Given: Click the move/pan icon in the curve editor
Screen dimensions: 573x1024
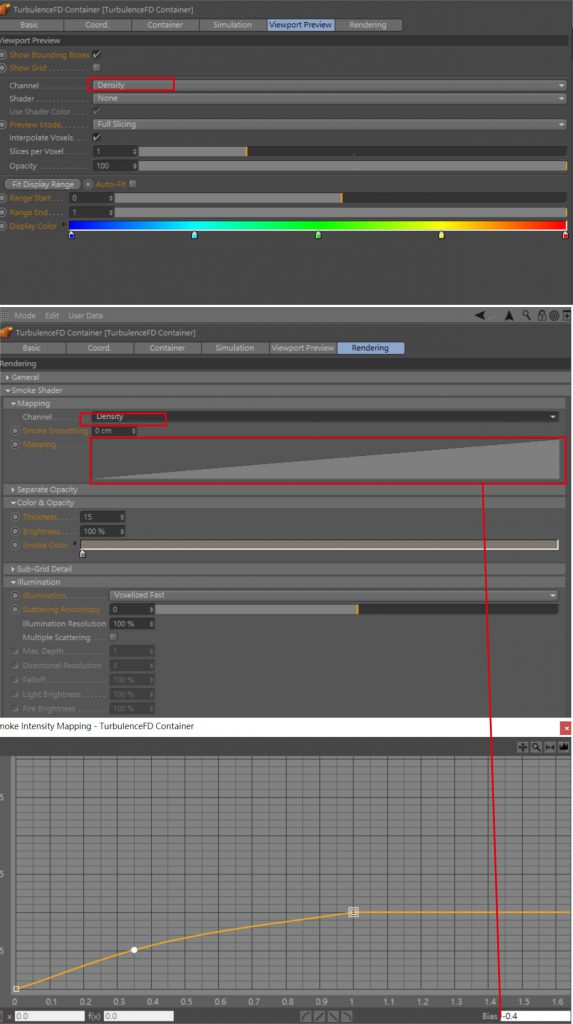Looking at the screenshot, I should pyautogui.click(x=523, y=747).
